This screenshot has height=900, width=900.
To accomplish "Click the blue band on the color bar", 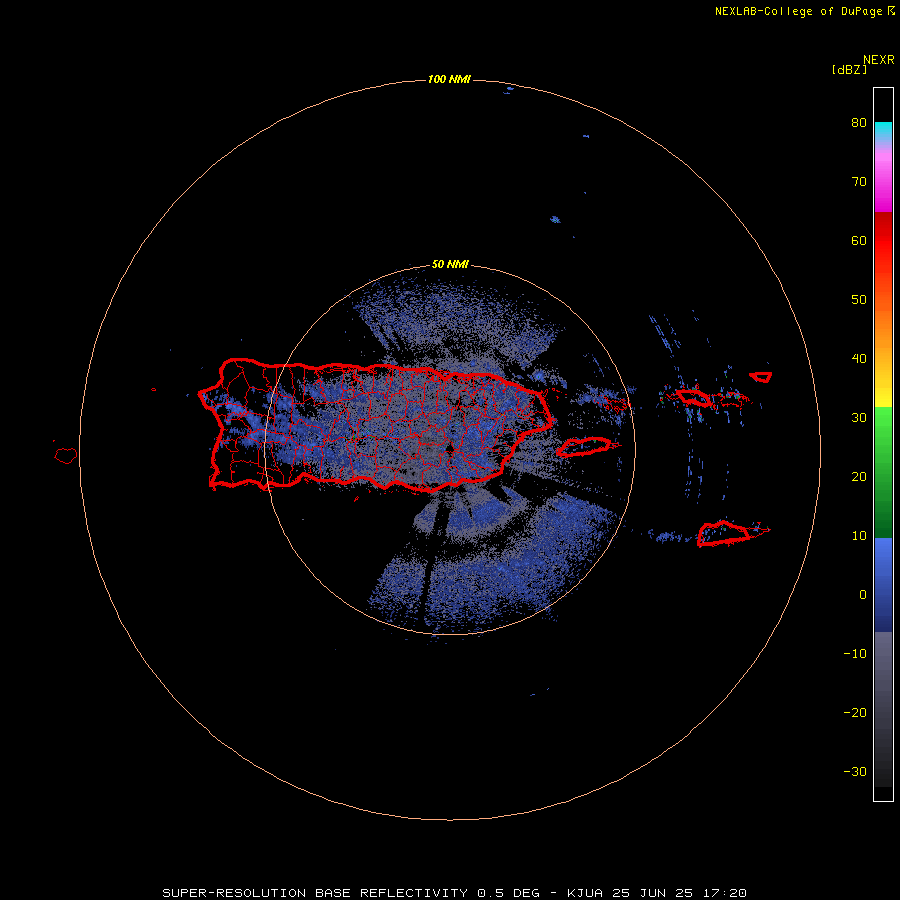I will 883,584.
